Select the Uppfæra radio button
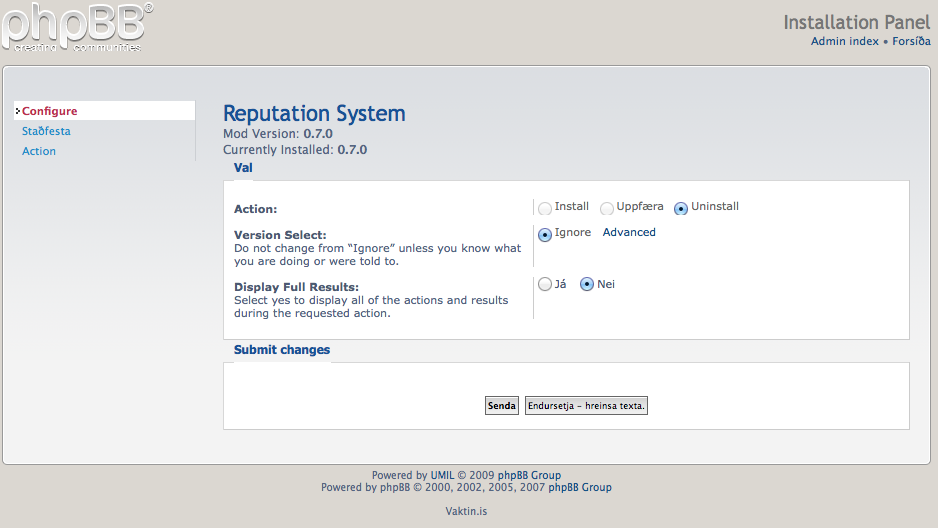This screenshot has height=528, width=938. [607, 208]
